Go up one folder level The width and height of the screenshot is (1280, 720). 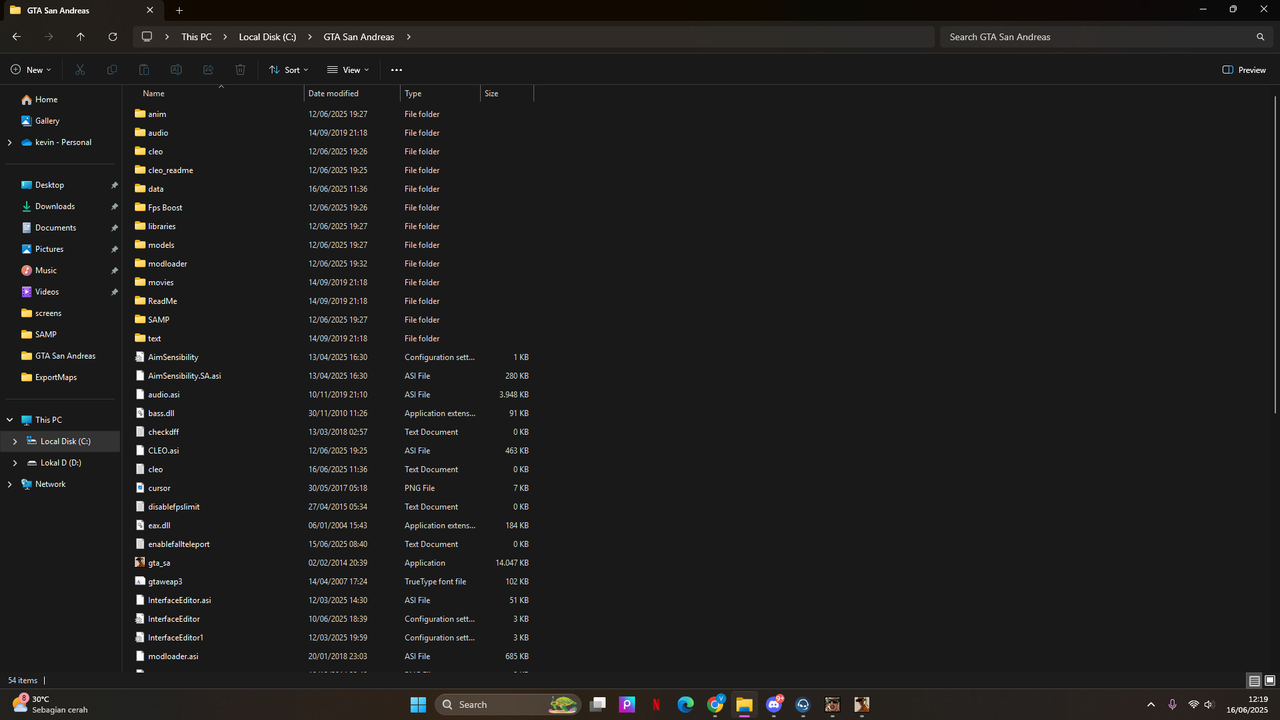(80, 37)
